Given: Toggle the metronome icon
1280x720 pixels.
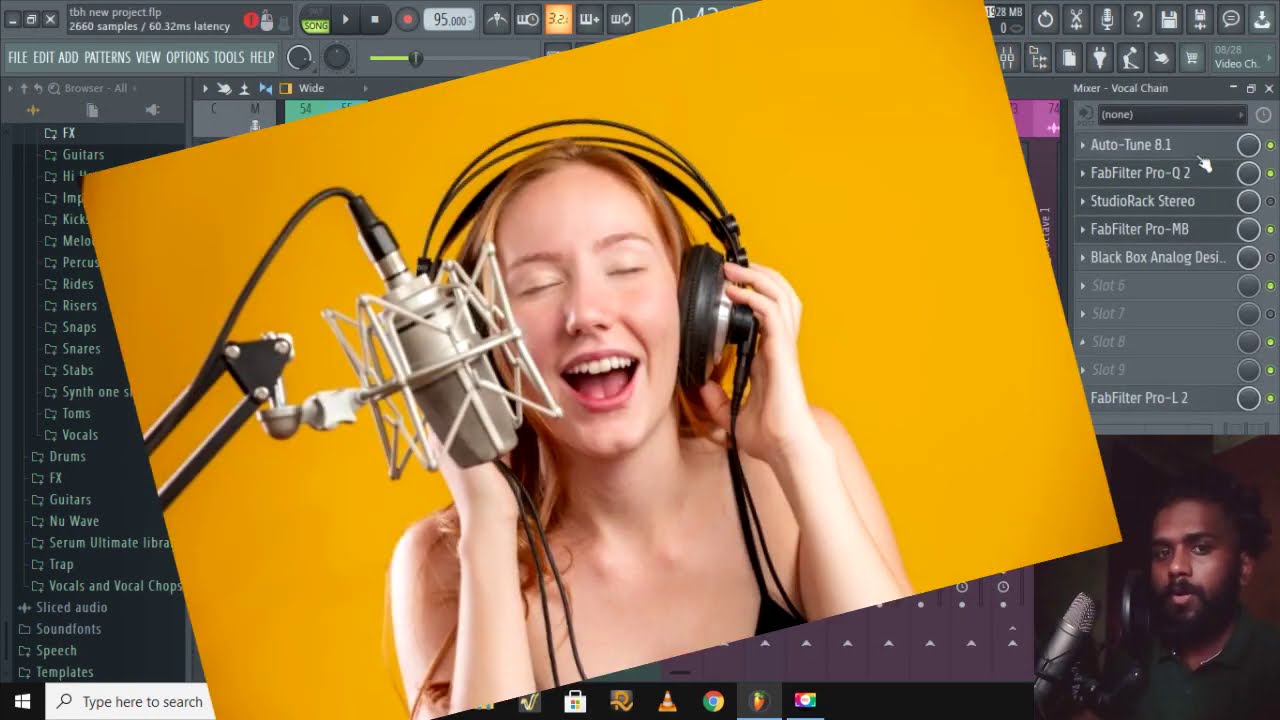Looking at the screenshot, I should click(x=496, y=19).
